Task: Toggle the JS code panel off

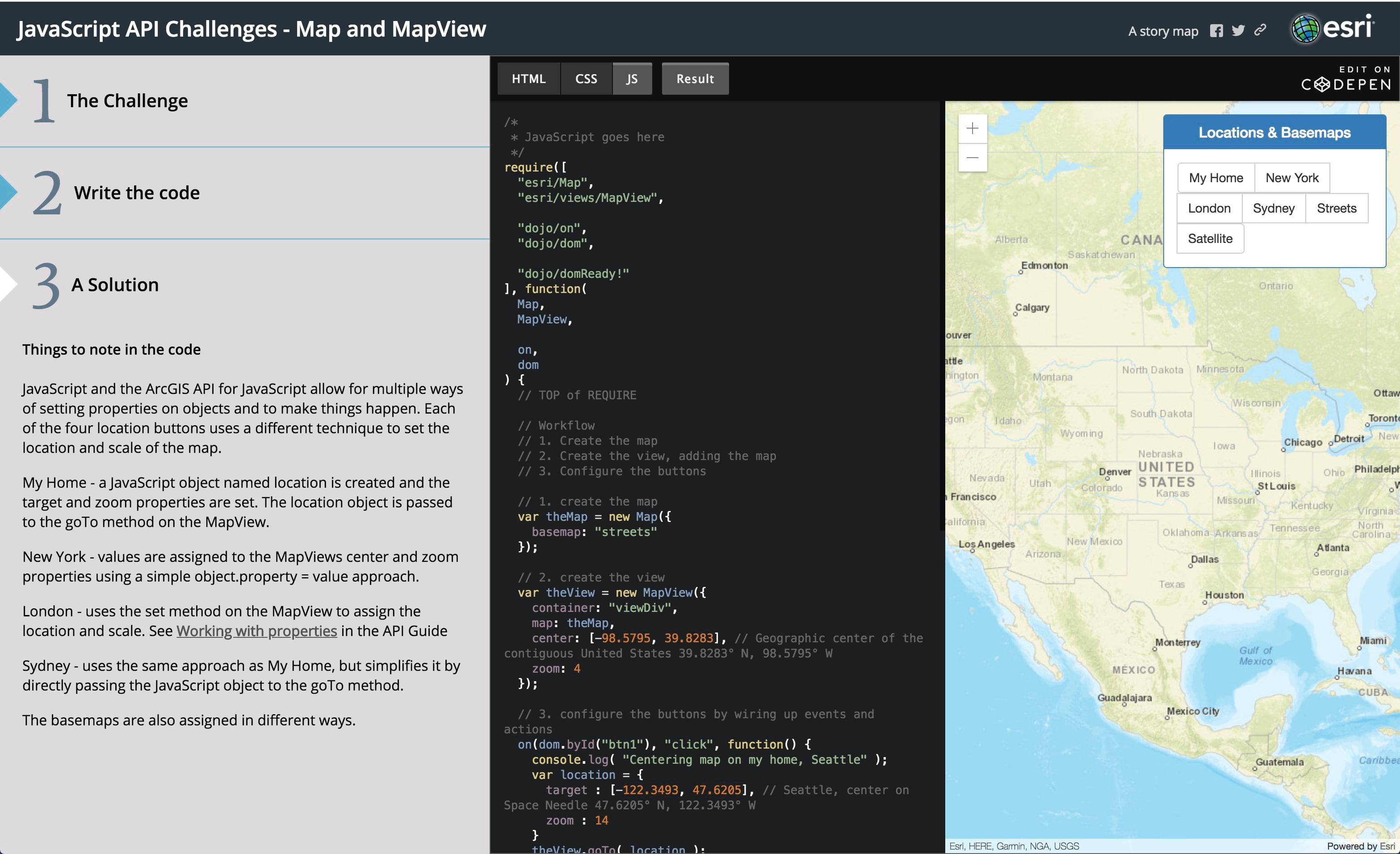Action: pos(632,79)
